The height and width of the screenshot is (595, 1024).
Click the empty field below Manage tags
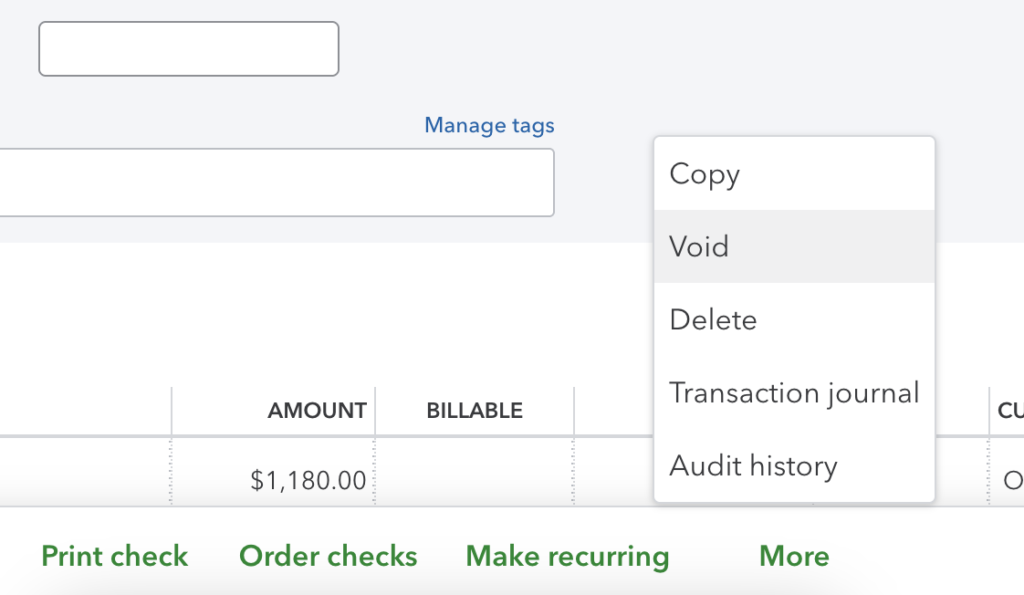[270, 182]
